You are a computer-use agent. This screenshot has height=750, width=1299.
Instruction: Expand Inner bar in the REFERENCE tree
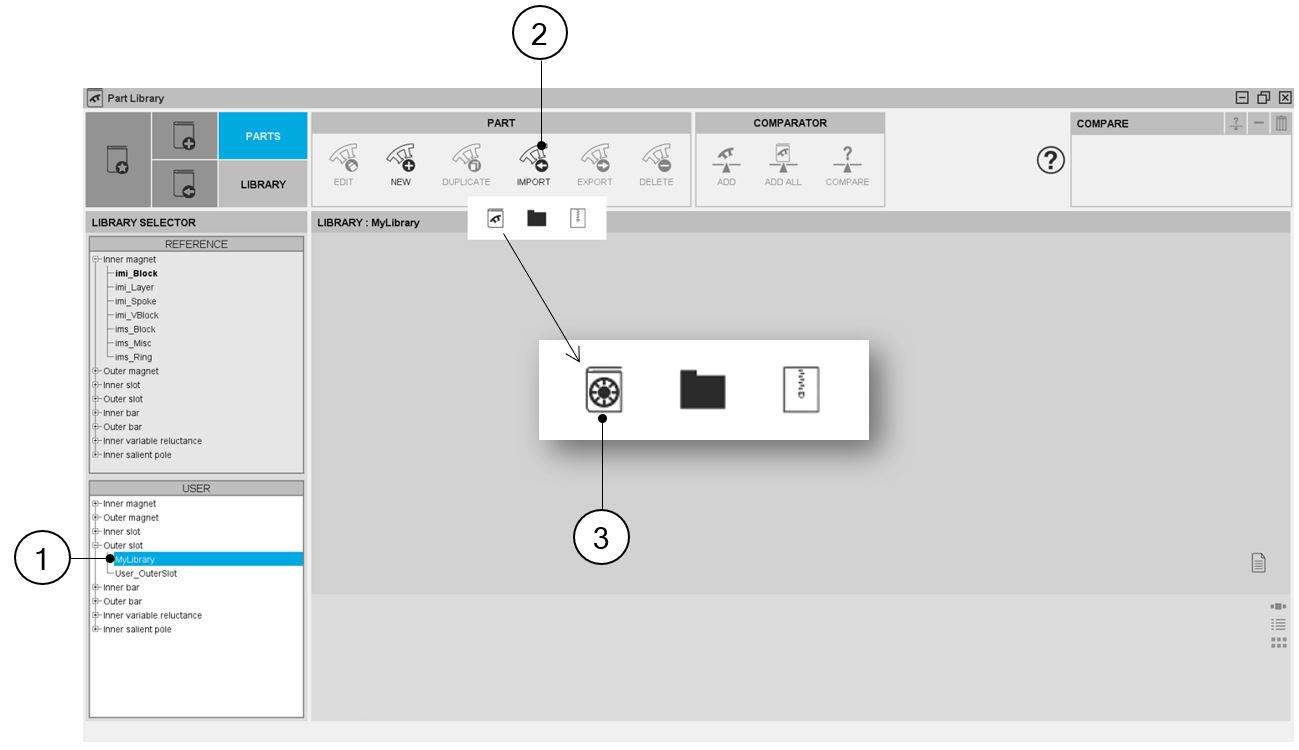pos(96,413)
